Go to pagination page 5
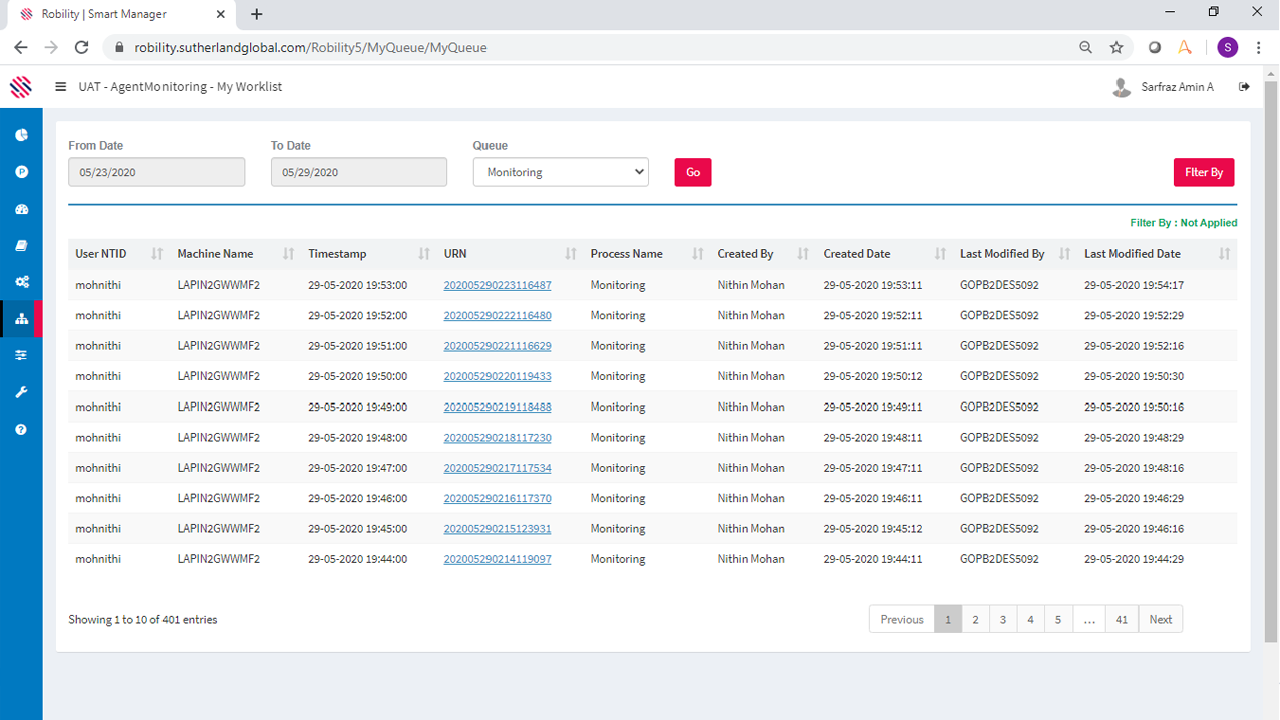 (1058, 619)
